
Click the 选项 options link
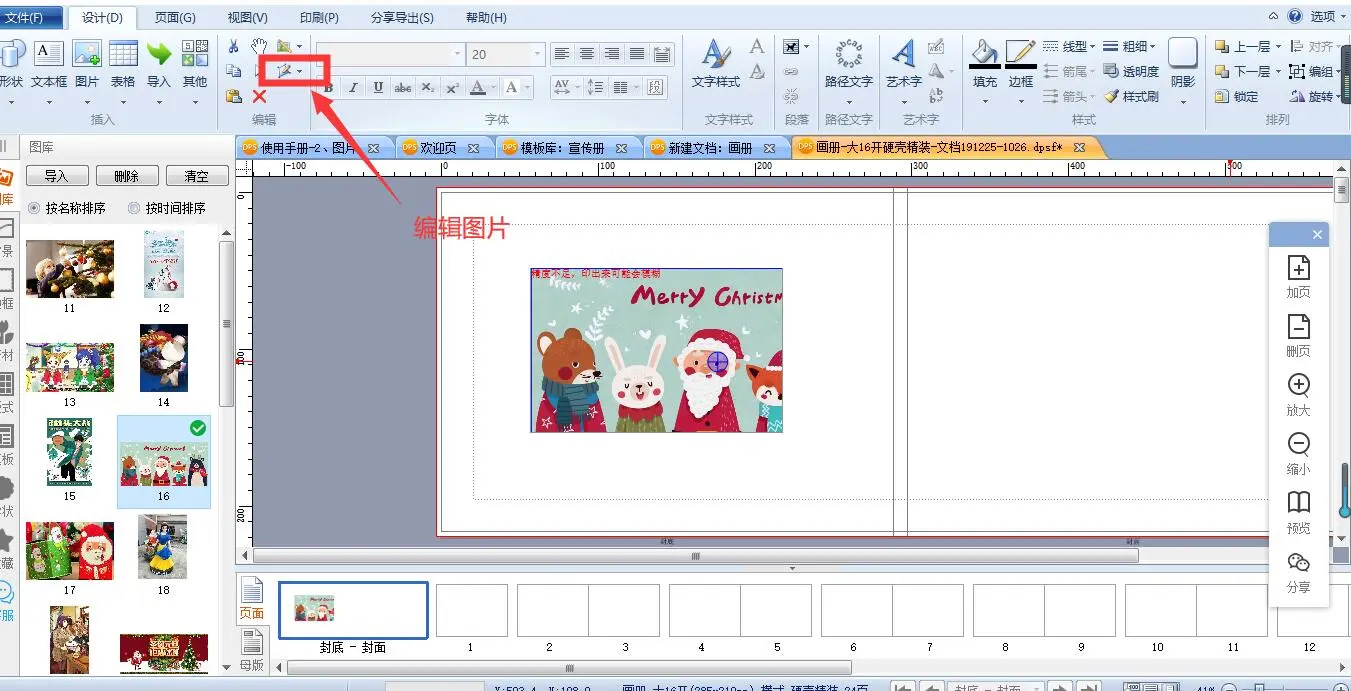coord(1322,16)
